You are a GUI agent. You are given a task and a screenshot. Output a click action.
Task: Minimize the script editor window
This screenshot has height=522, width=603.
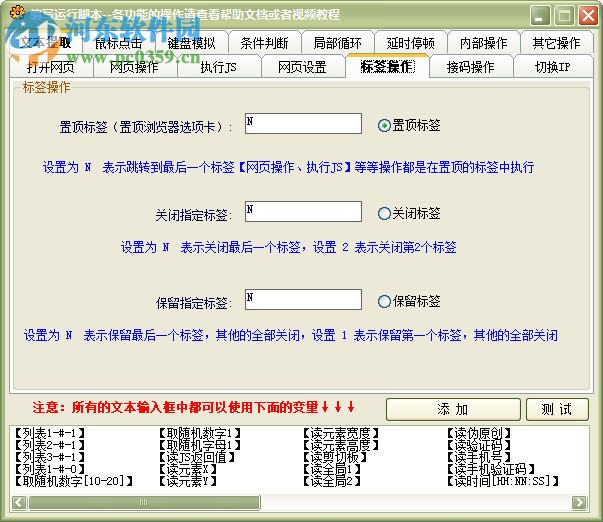point(540,15)
